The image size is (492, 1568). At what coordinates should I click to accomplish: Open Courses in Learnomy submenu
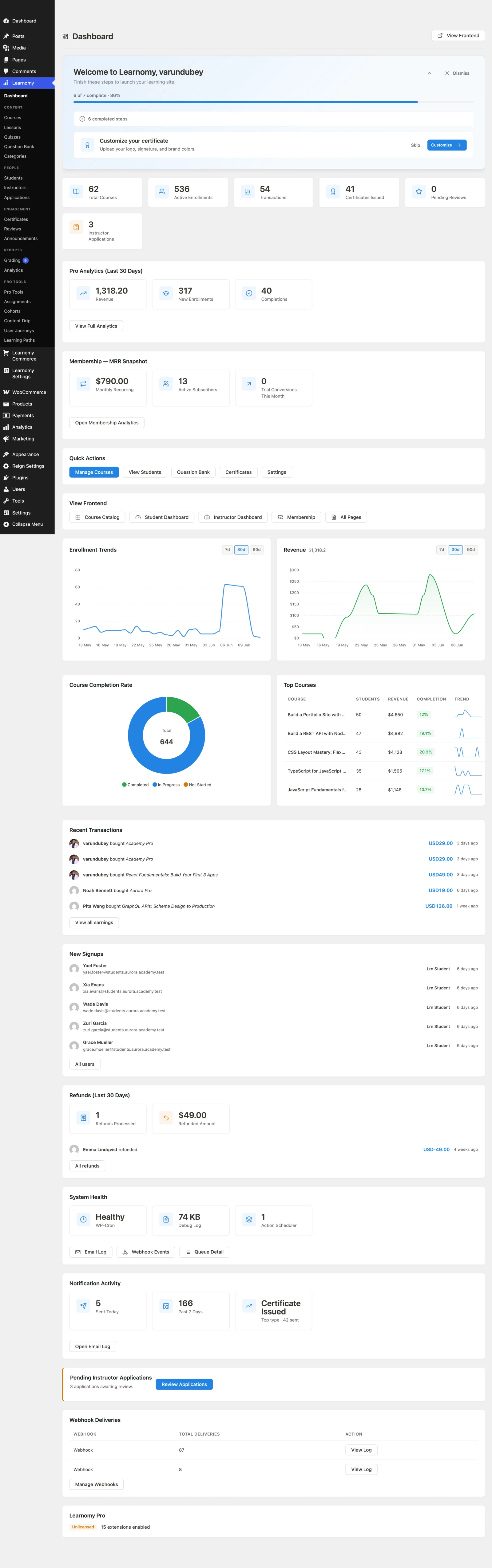click(13, 117)
